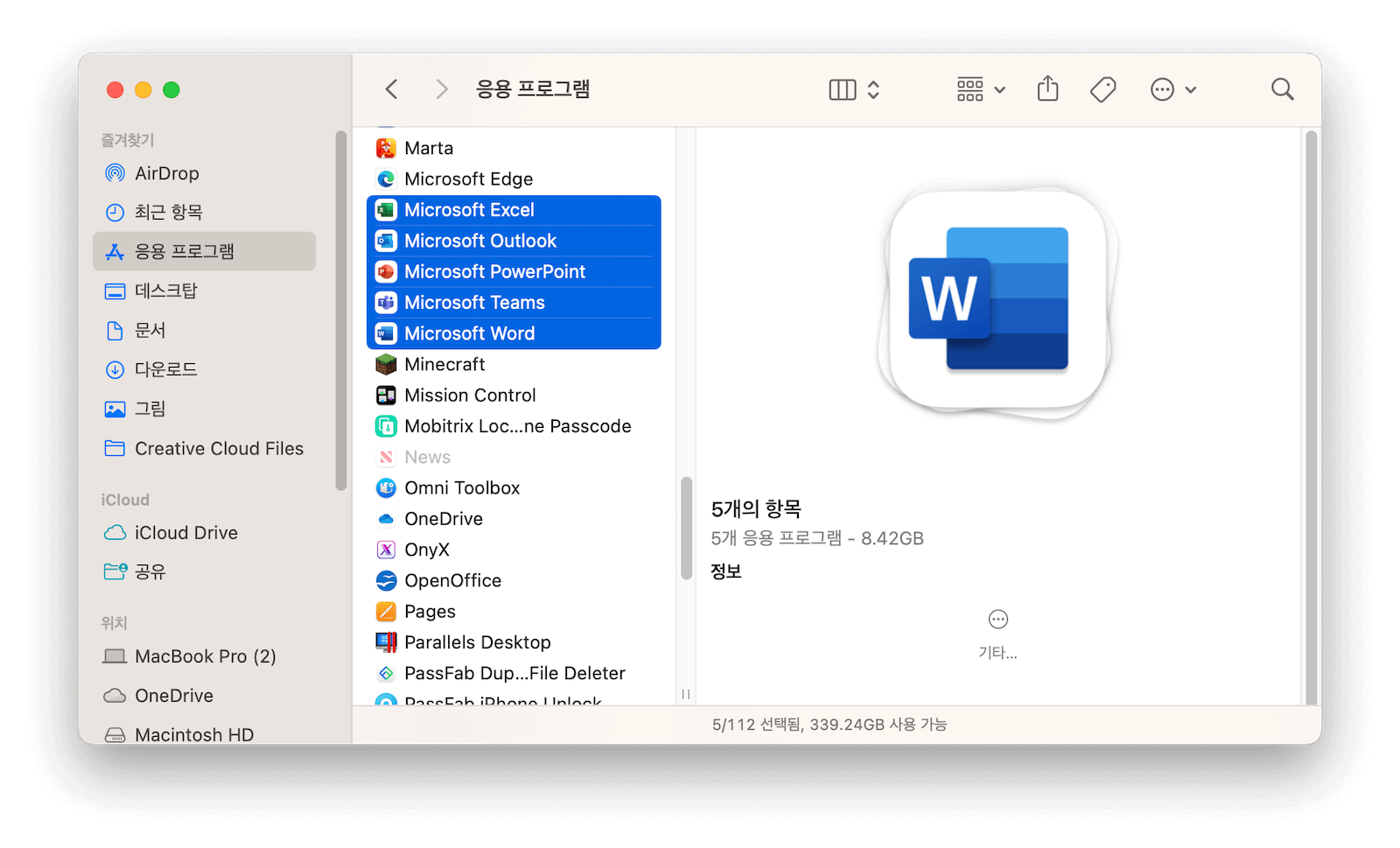Image resolution: width=1400 pixels, height=848 pixels.
Task: Click the grouping grid icon
Action: click(x=970, y=89)
